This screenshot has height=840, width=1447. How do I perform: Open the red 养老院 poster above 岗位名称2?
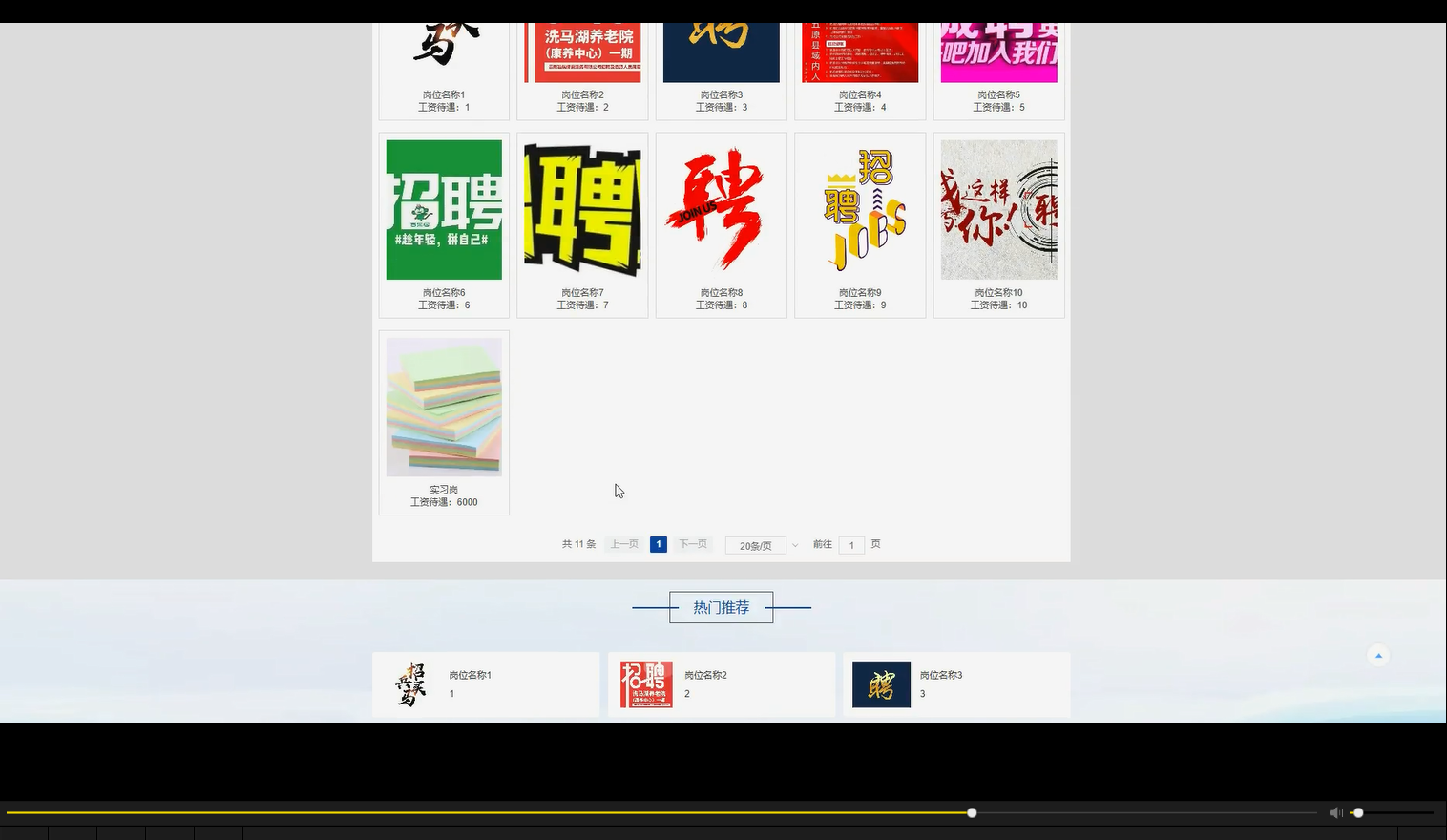tap(582, 52)
